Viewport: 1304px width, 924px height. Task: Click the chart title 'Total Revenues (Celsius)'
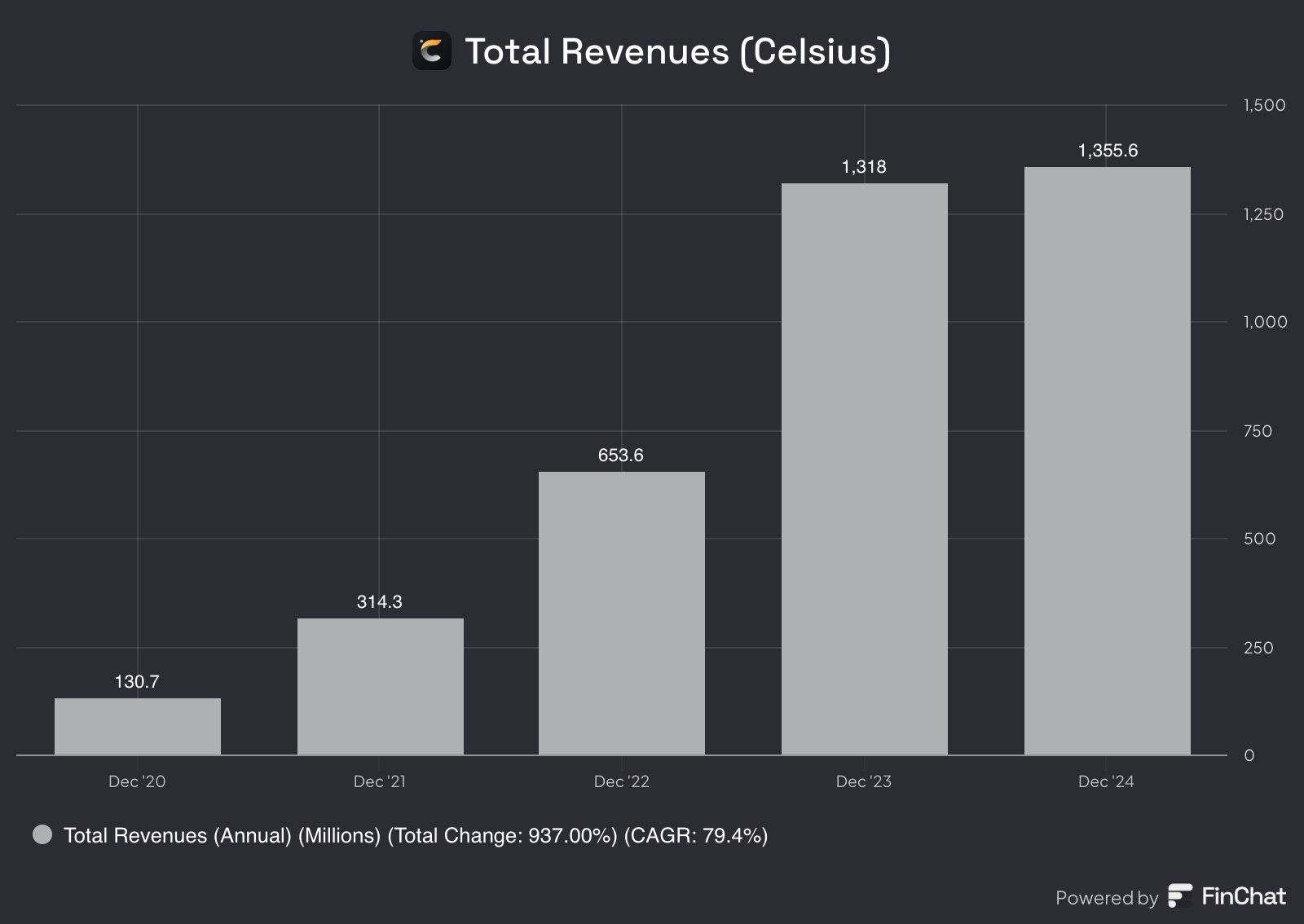click(678, 51)
